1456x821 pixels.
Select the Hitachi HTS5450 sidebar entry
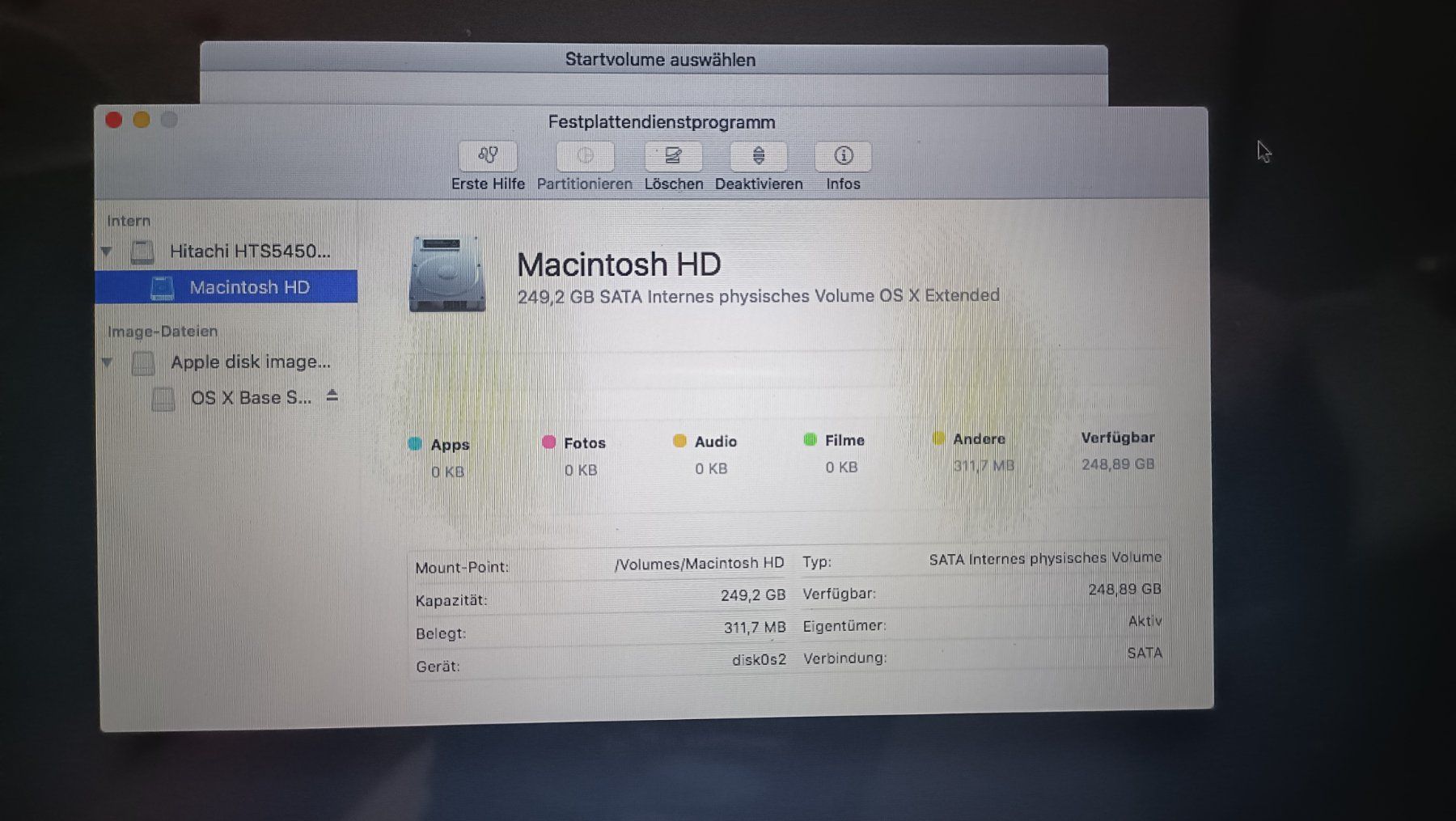tap(250, 252)
